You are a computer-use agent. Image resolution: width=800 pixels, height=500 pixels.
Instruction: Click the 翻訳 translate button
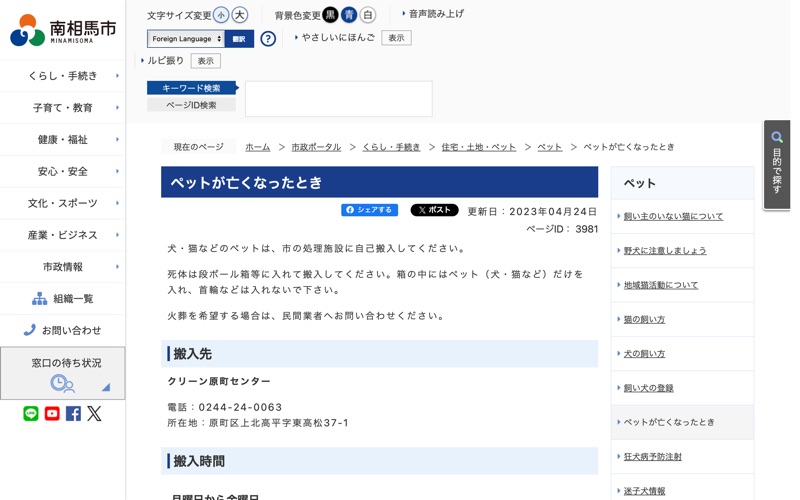[x=239, y=39]
